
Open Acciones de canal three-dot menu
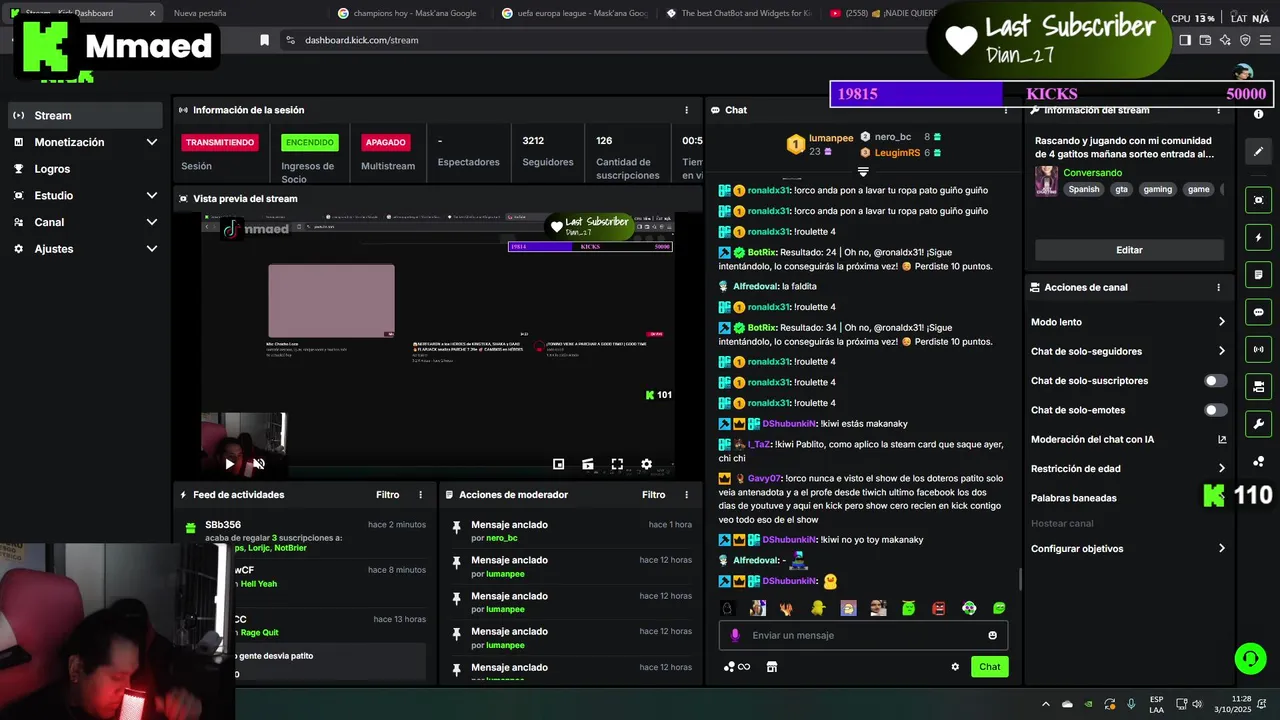point(1218,287)
